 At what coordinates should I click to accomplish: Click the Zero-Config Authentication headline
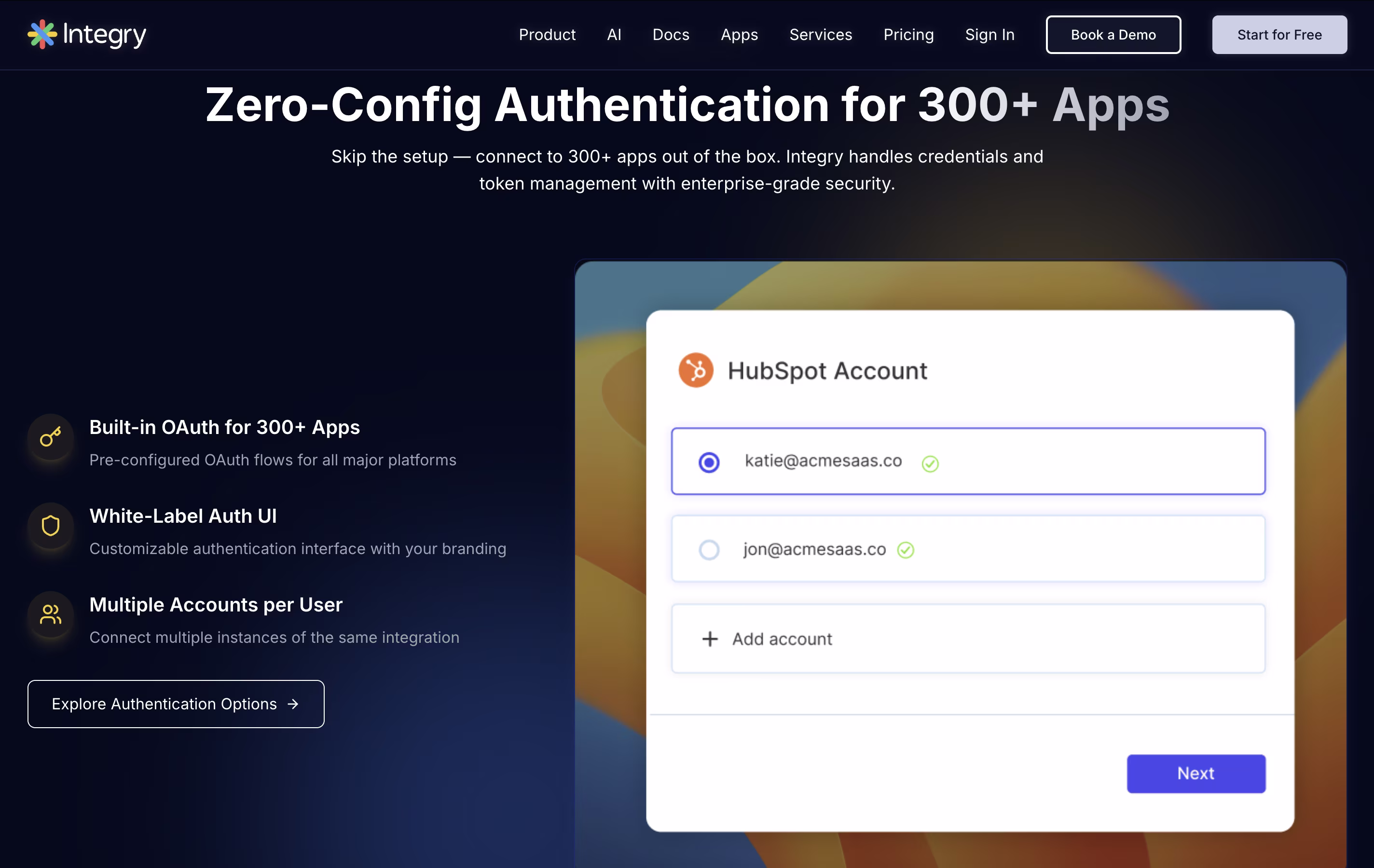pos(687,105)
